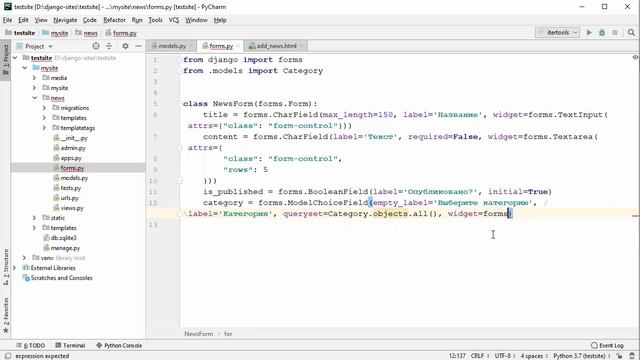Expand the templatetags folder
640x360 pixels.
coord(44,128)
